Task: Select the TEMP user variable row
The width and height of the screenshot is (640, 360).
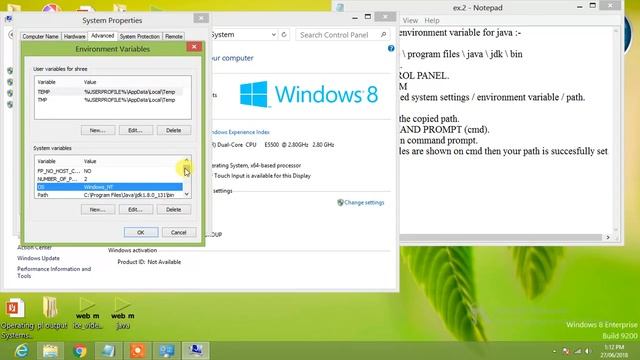Action: 109,92
